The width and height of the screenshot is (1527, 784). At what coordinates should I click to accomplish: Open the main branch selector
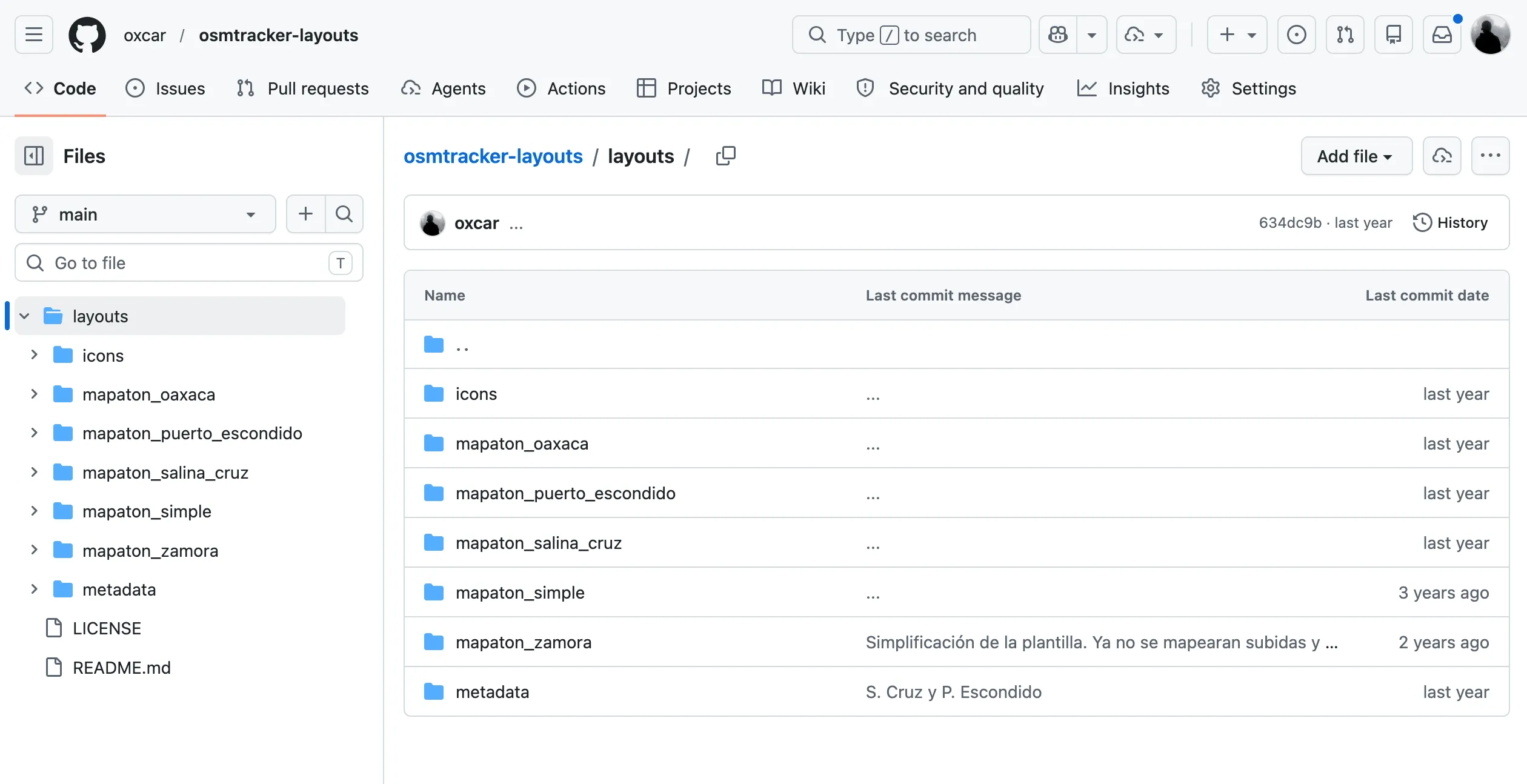click(145, 214)
